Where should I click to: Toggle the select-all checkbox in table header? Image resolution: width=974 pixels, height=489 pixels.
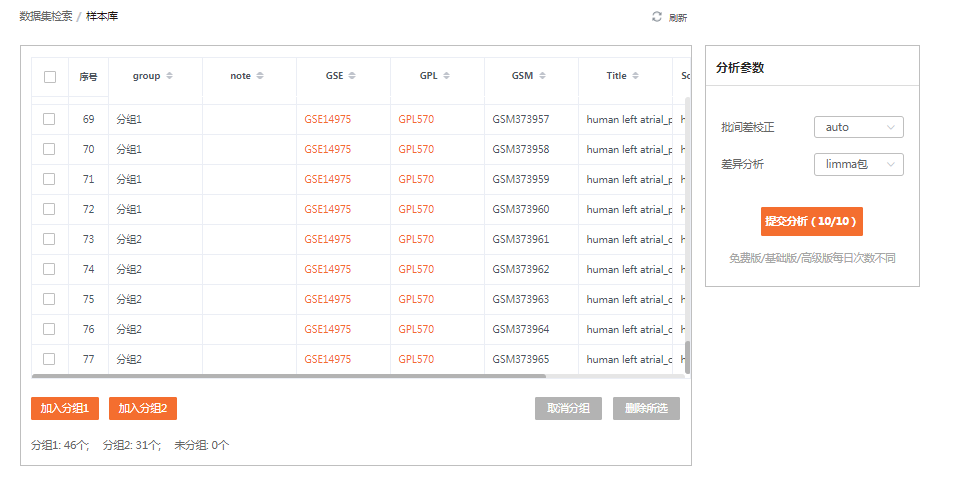pos(50,77)
